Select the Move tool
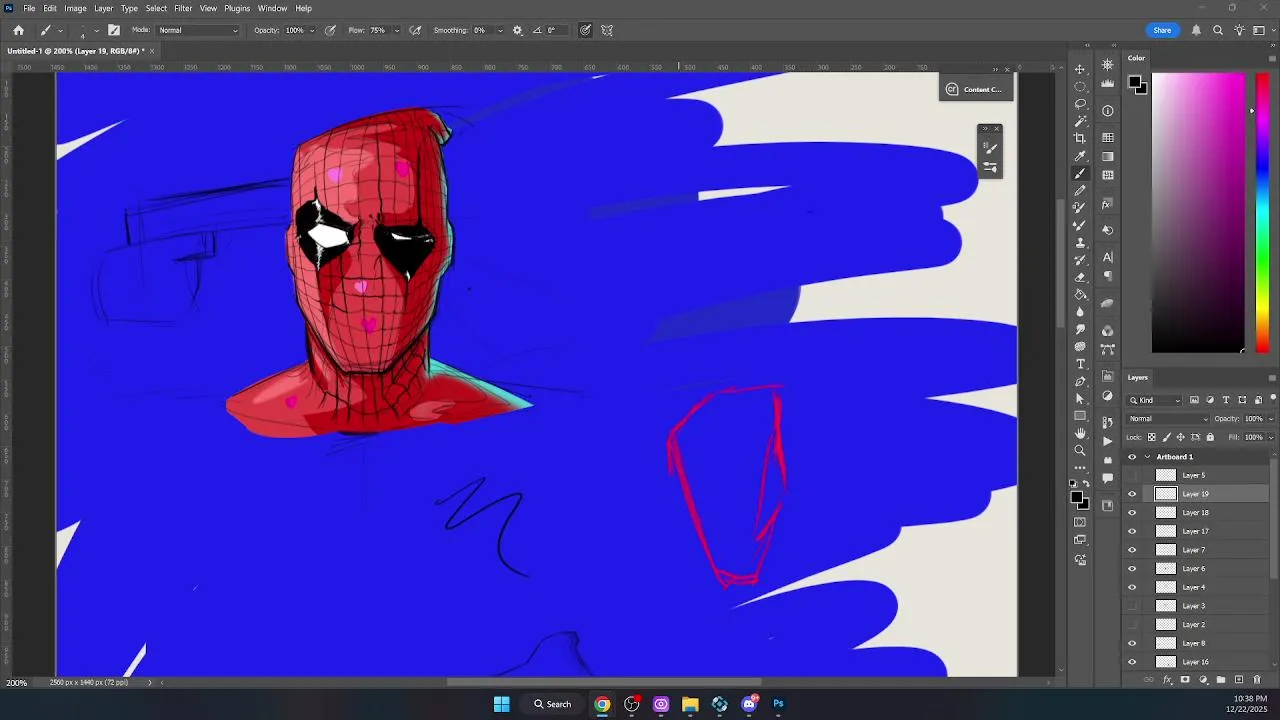The image size is (1280, 720). [x=1080, y=69]
